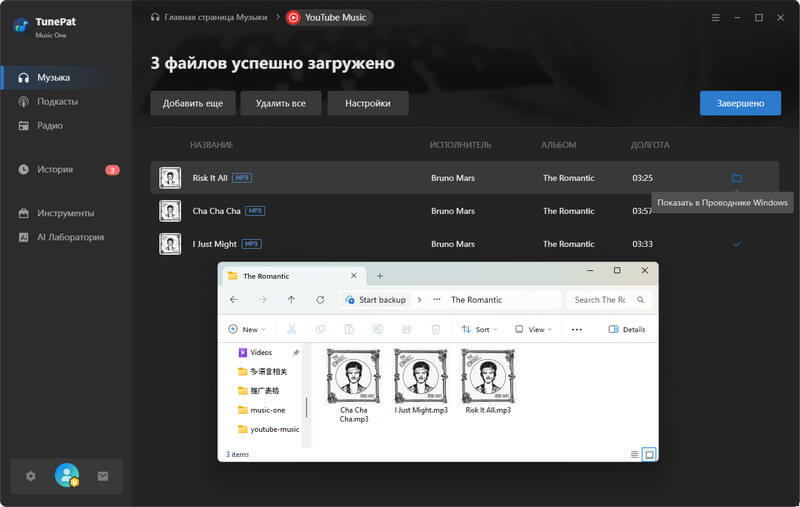Switch Explorer to details list view
The height and width of the screenshot is (507, 800).
(634, 454)
